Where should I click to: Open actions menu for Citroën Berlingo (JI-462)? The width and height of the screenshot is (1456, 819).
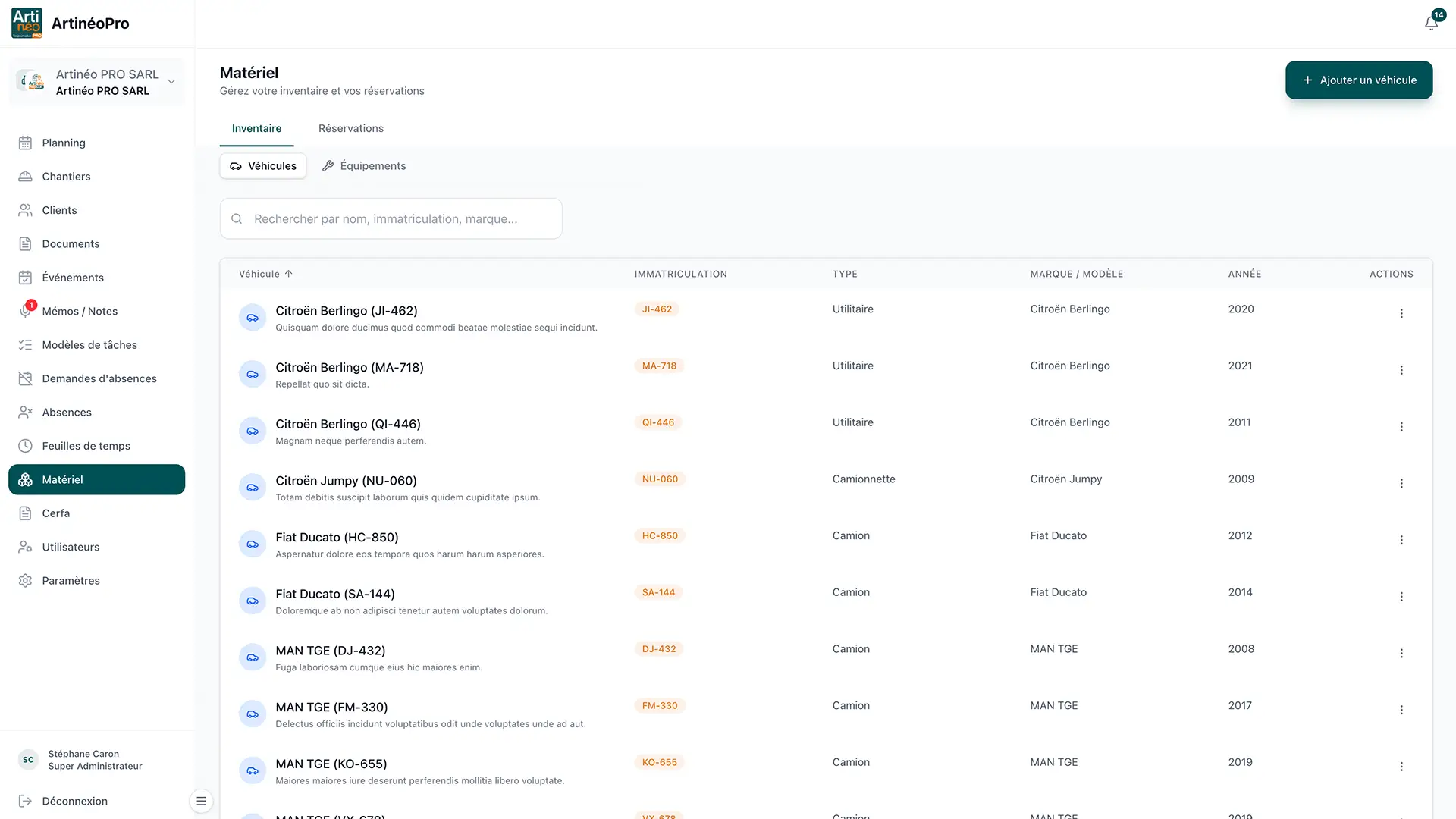pyautogui.click(x=1401, y=313)
